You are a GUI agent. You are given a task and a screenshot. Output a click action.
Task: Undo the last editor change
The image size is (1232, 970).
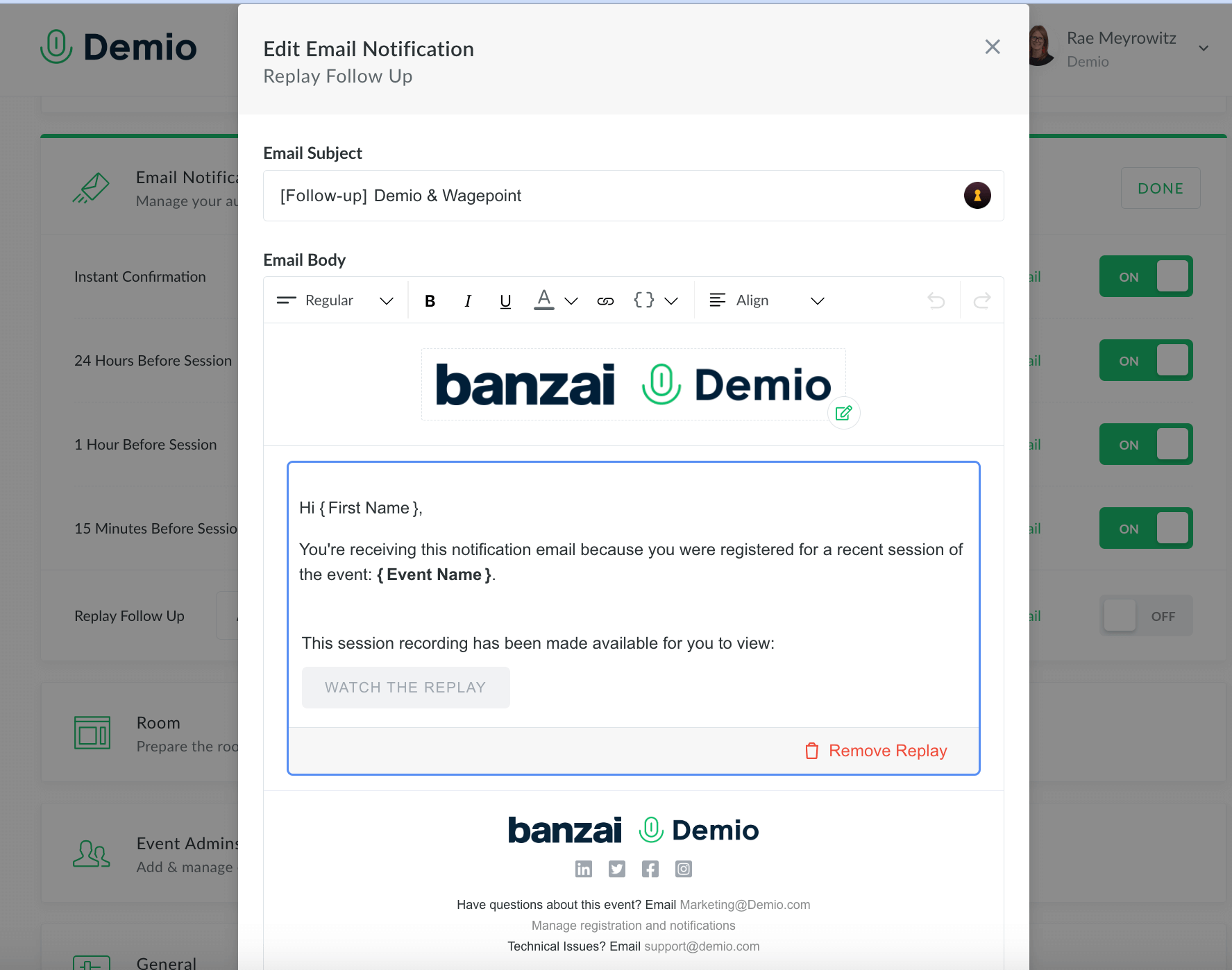936,300
